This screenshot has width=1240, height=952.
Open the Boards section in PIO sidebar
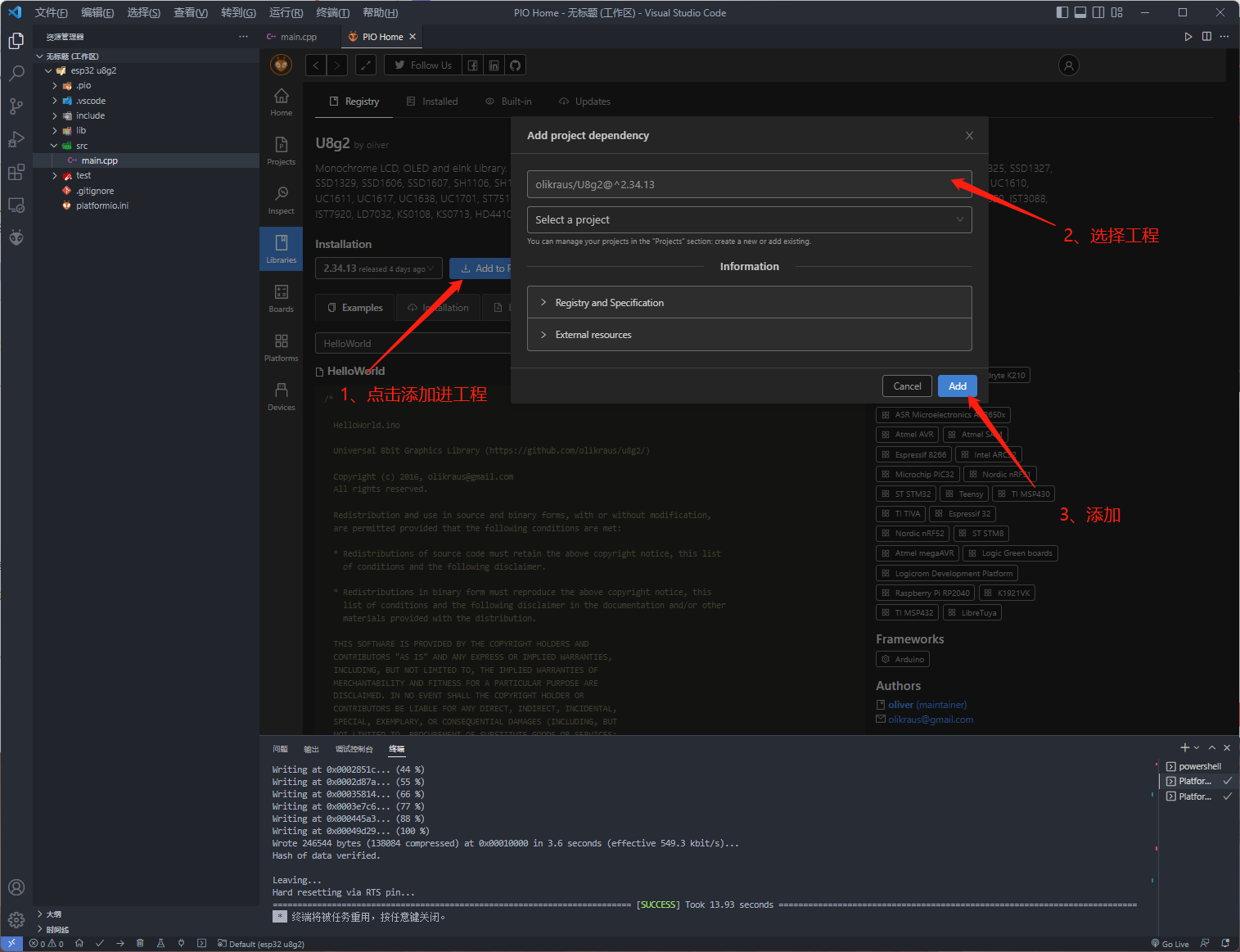pyautogui.click(x=281, y=298)
